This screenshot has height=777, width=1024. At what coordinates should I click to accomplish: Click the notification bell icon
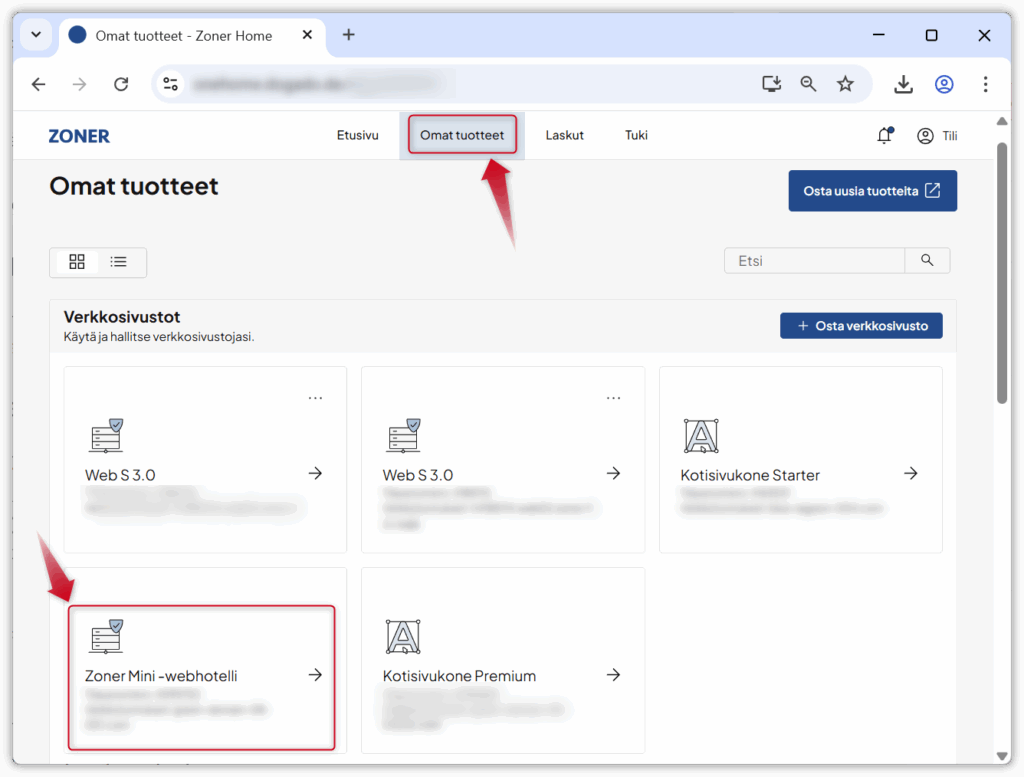point(884,136)
